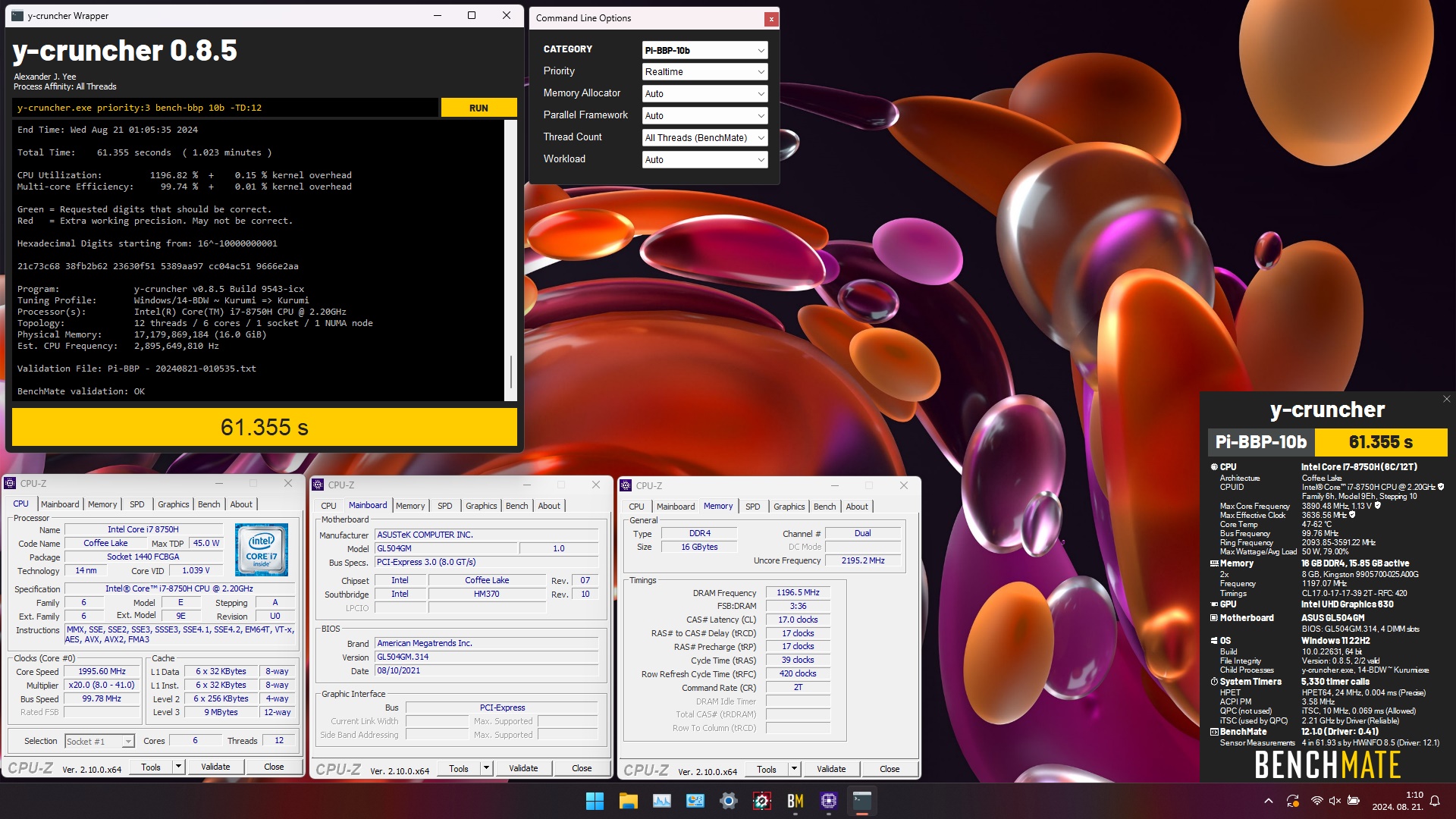Open the Socket #1 selection dropdown in CPU-Z
The image size is (1456, 819).
pos(99,741)
